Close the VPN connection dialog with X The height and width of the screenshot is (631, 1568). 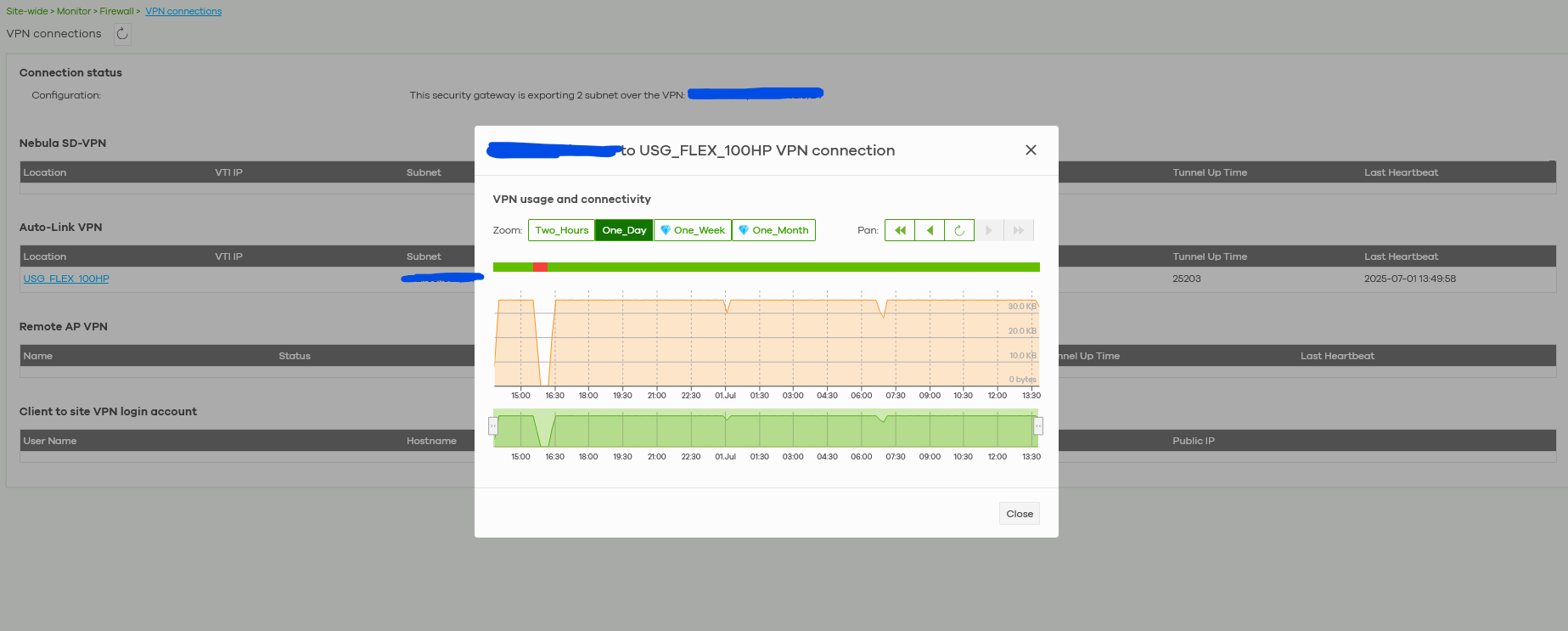coord(1031,150)
